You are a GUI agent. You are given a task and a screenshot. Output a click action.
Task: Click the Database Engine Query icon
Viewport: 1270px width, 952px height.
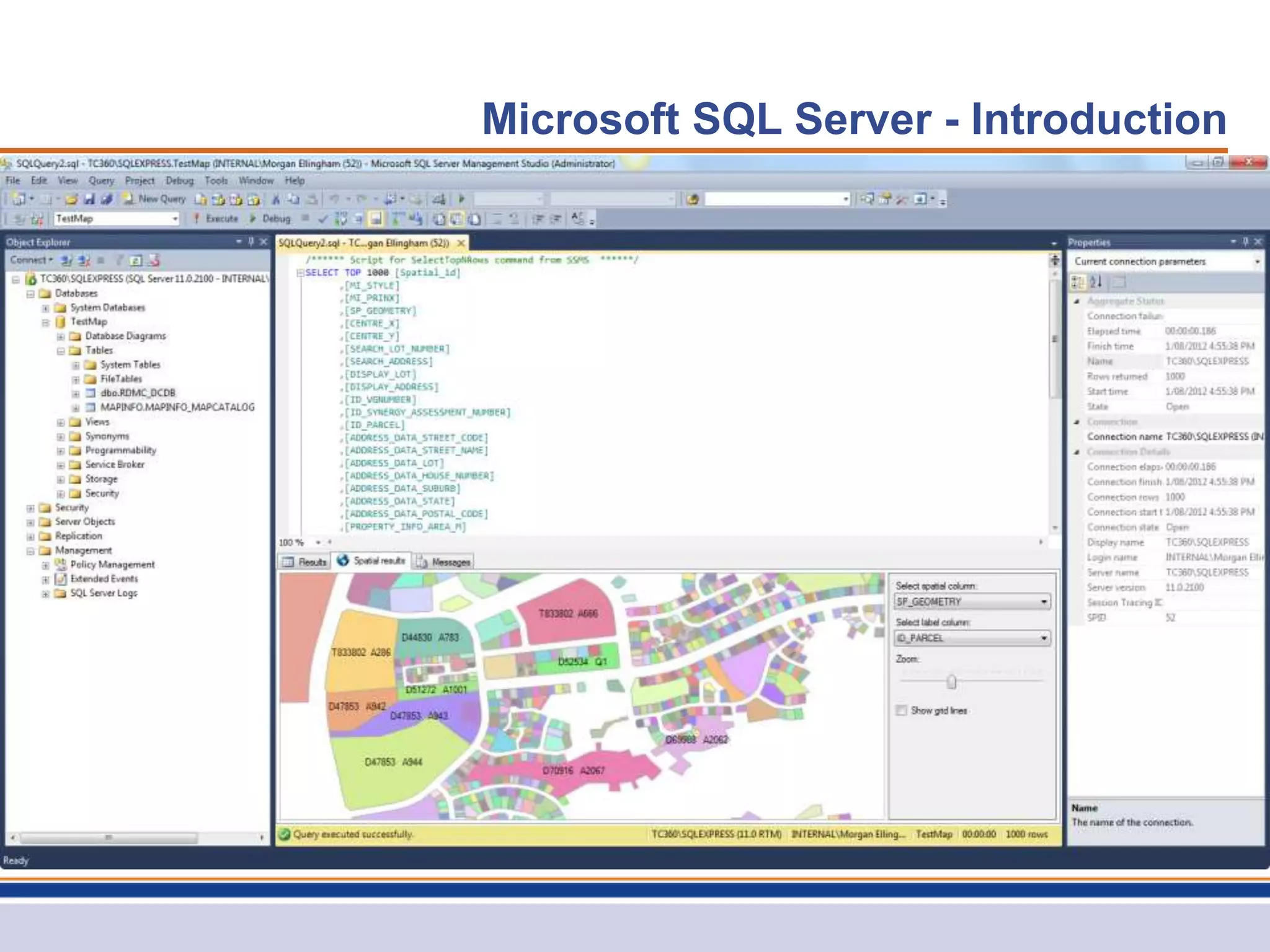coord(201,199)
